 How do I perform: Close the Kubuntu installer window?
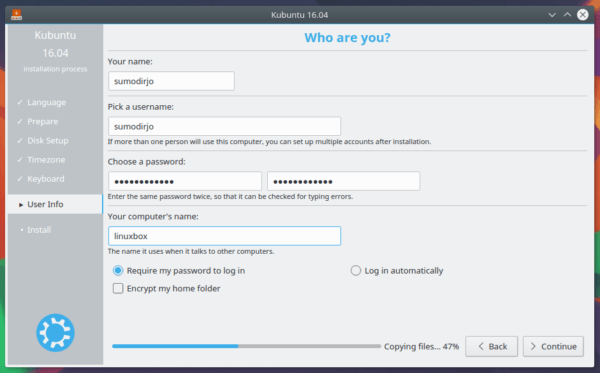pos(583,15)
